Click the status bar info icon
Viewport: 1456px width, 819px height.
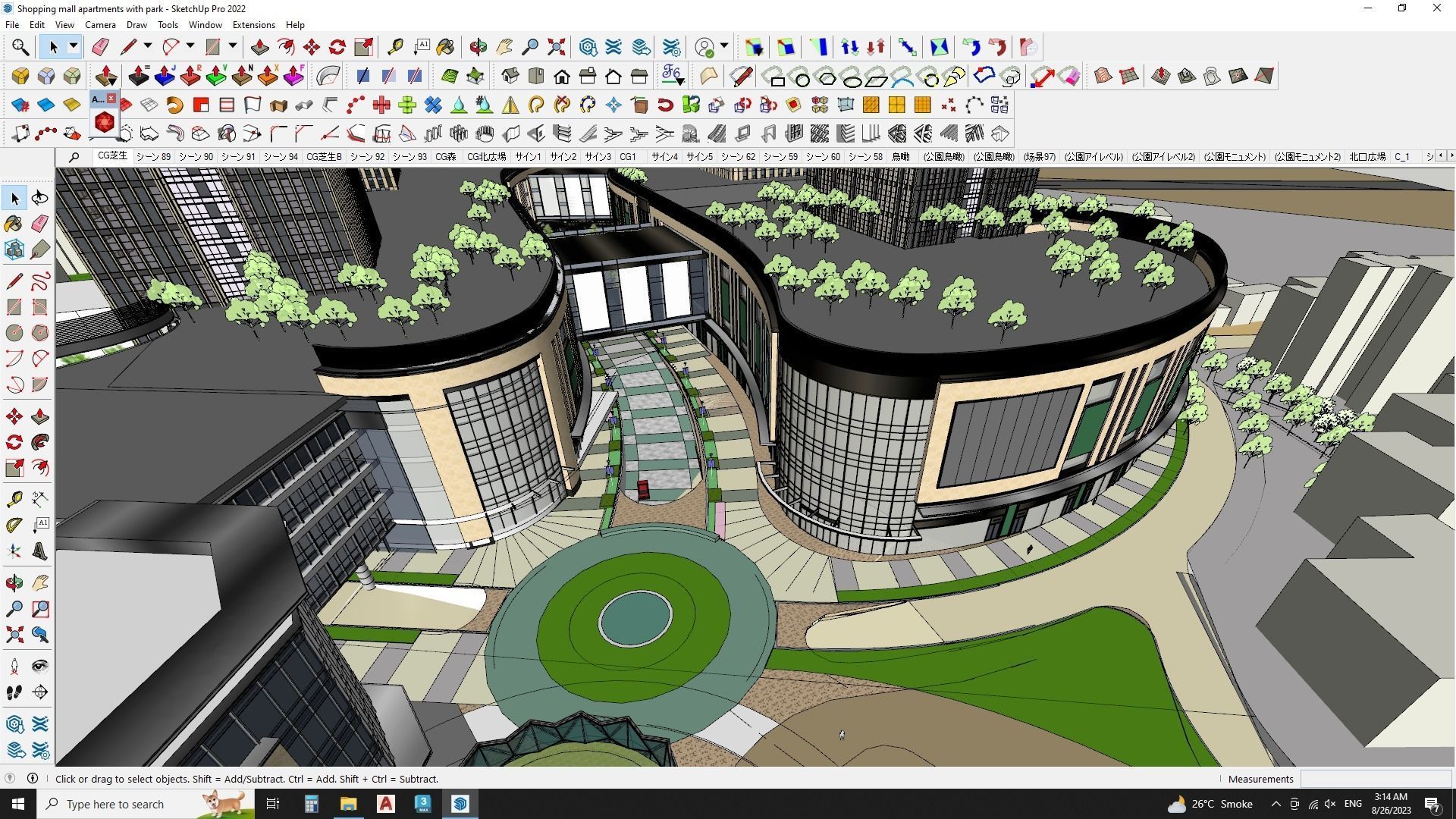tap(33, 778)
